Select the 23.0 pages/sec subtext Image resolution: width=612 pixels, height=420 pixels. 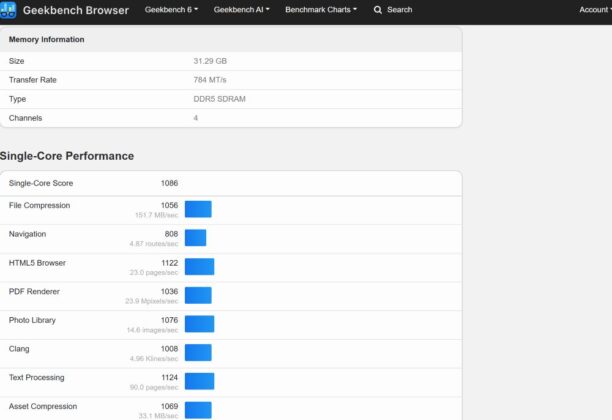click(154, 272)
